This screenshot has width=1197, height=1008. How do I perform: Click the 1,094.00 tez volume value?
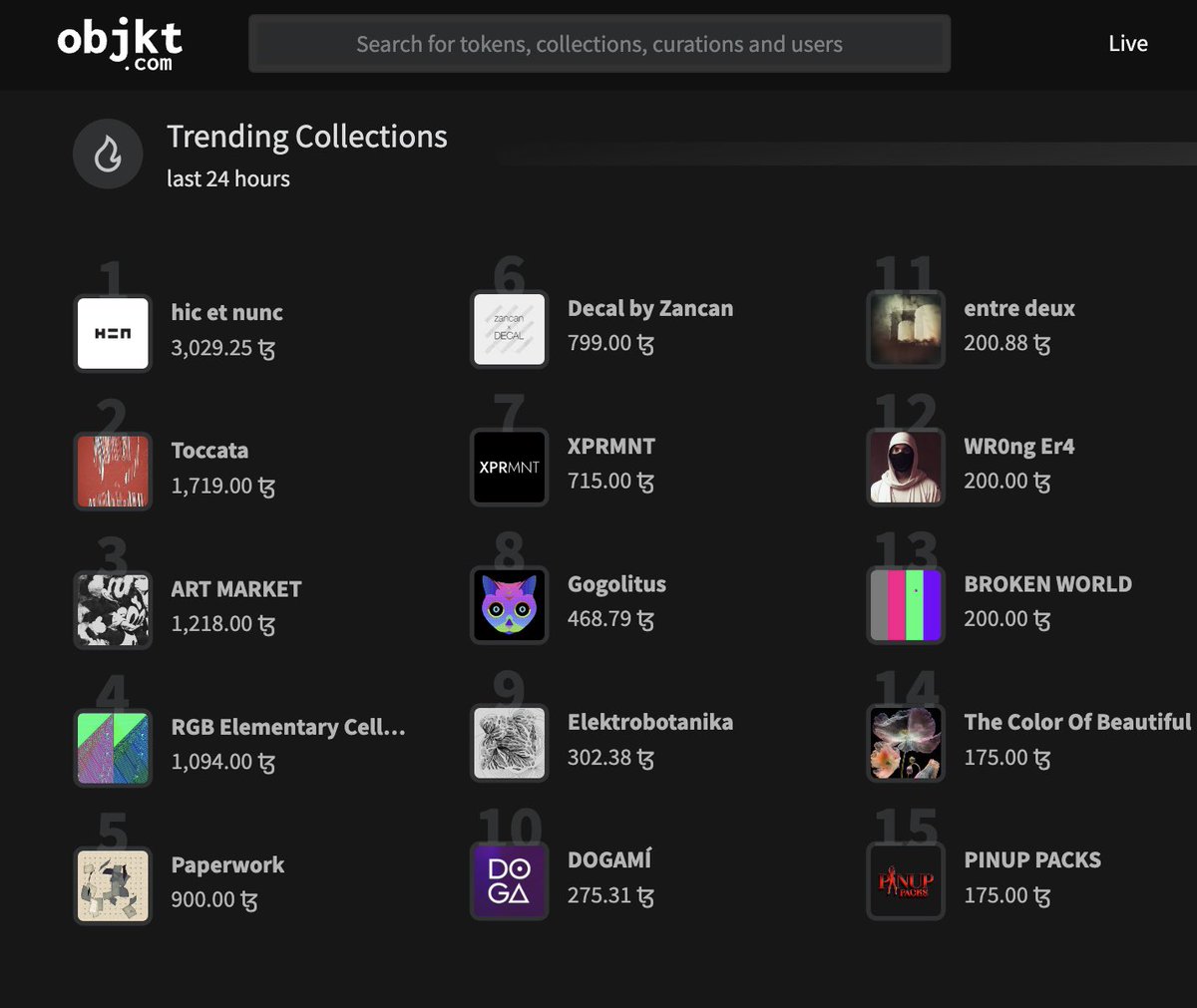tap(223, 762)
